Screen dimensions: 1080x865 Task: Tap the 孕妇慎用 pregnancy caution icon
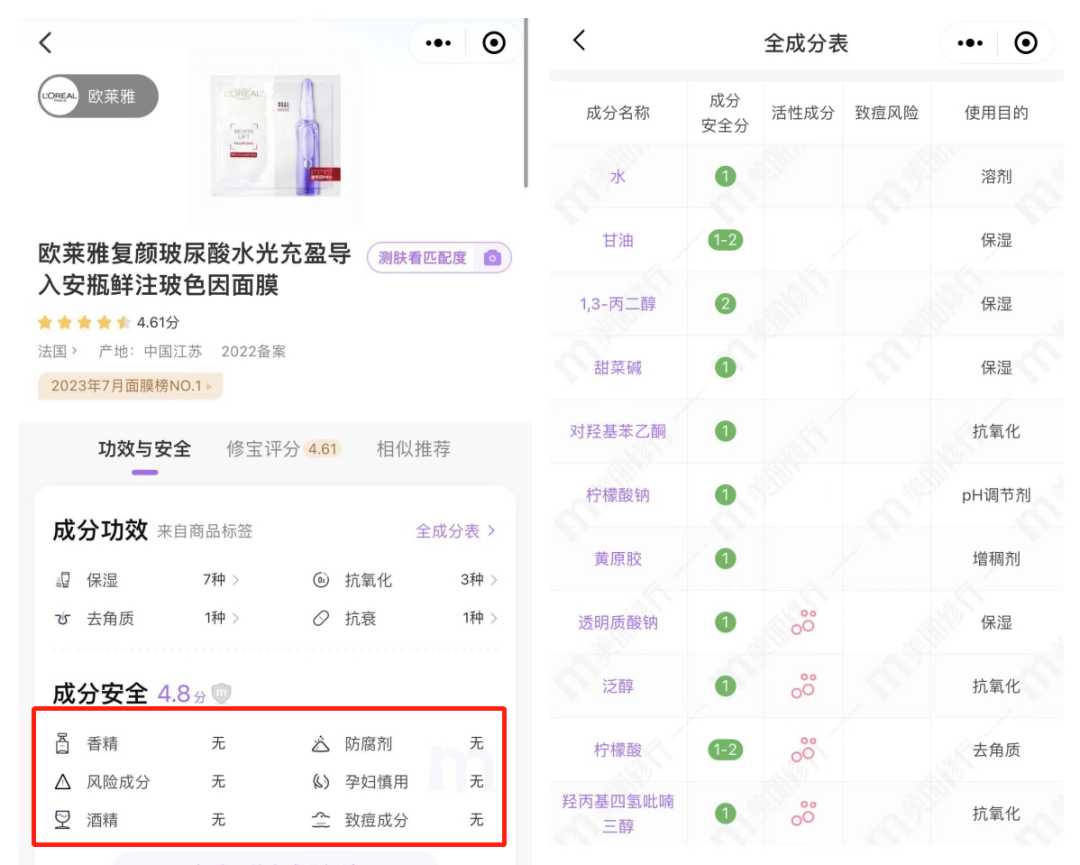[x=321, y=782]
